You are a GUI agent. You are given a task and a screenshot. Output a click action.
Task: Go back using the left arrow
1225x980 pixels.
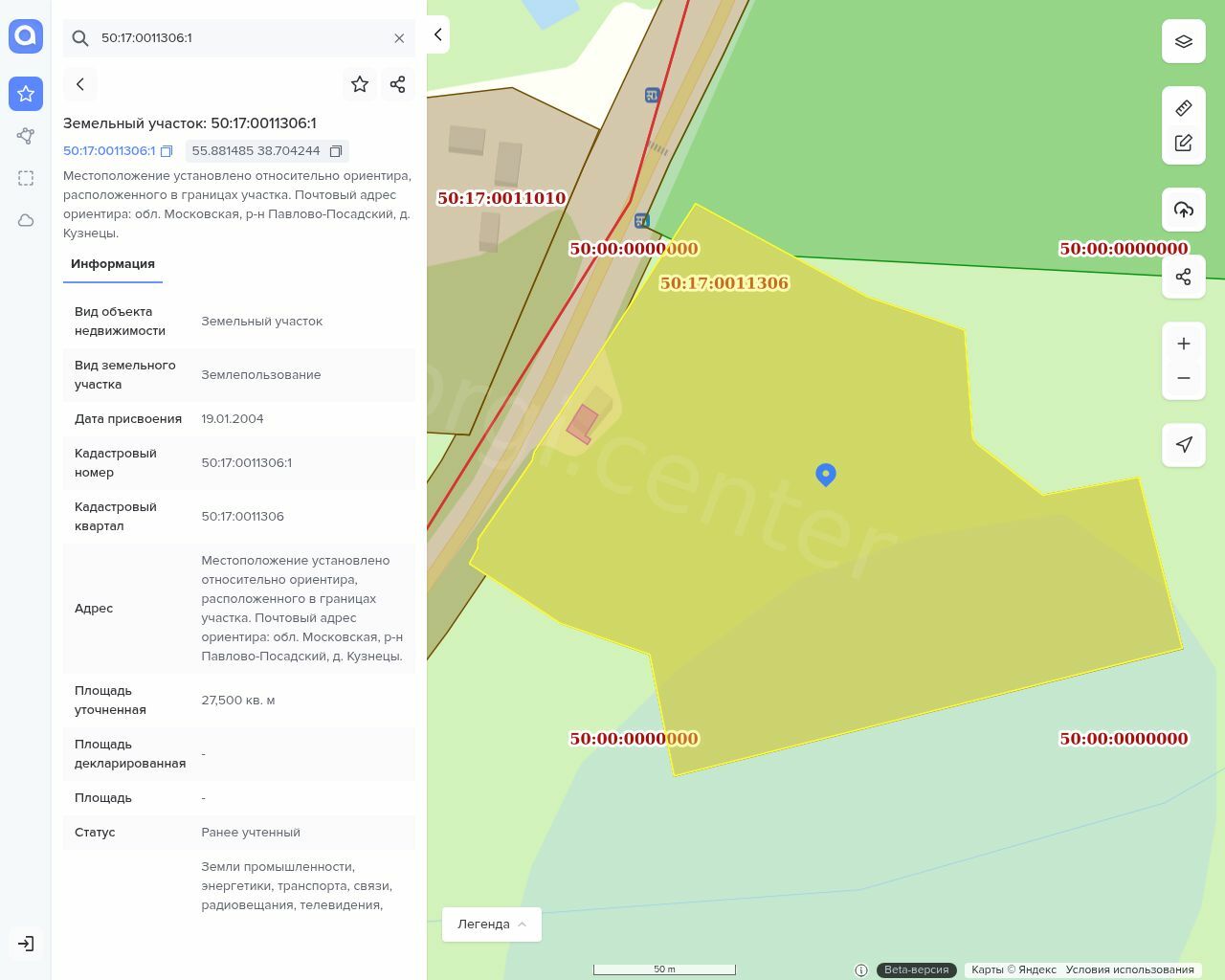coord(80,84)
